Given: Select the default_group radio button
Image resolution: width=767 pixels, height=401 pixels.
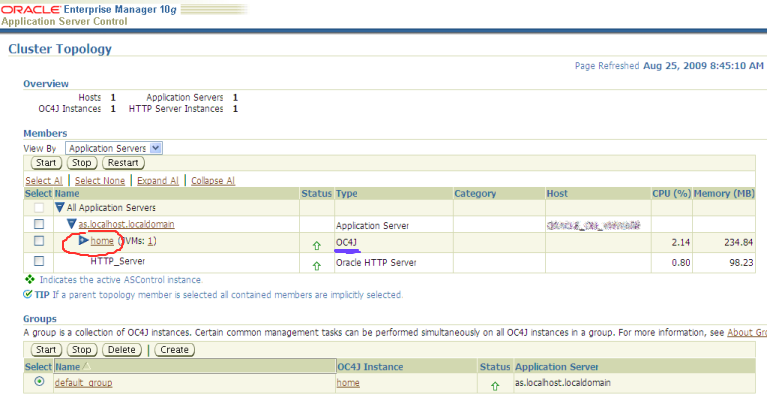Looking at the screenshot, I should pyautogui.click(x=39, y=381).
